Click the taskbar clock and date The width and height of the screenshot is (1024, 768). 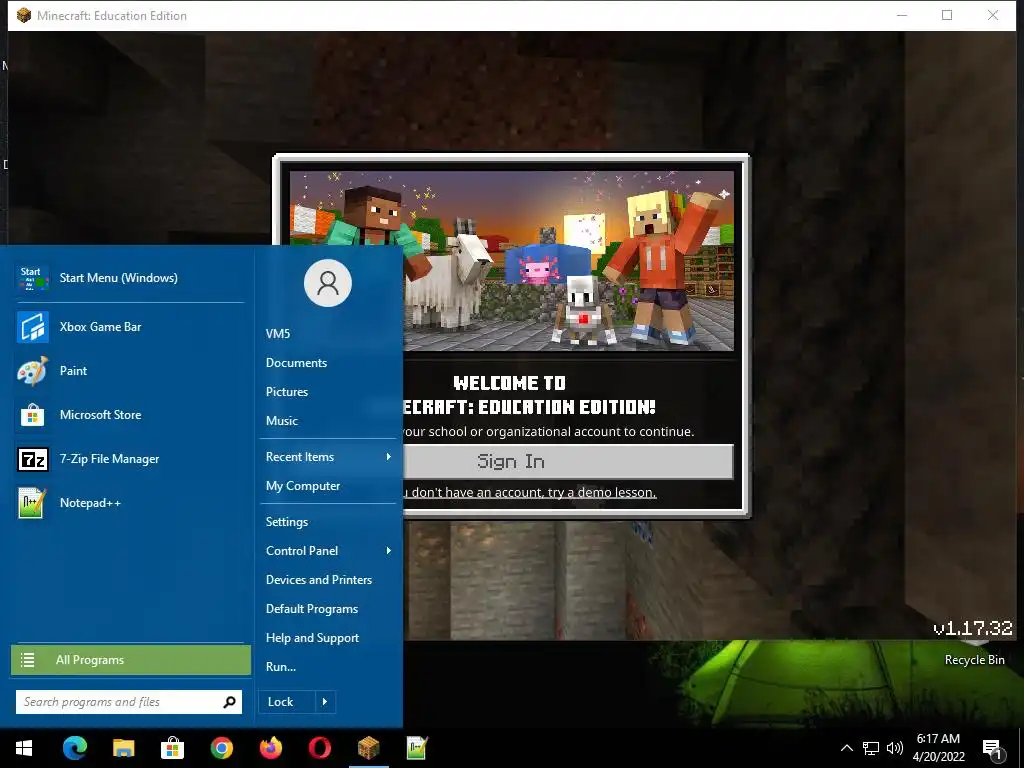[x=938, y=748]
